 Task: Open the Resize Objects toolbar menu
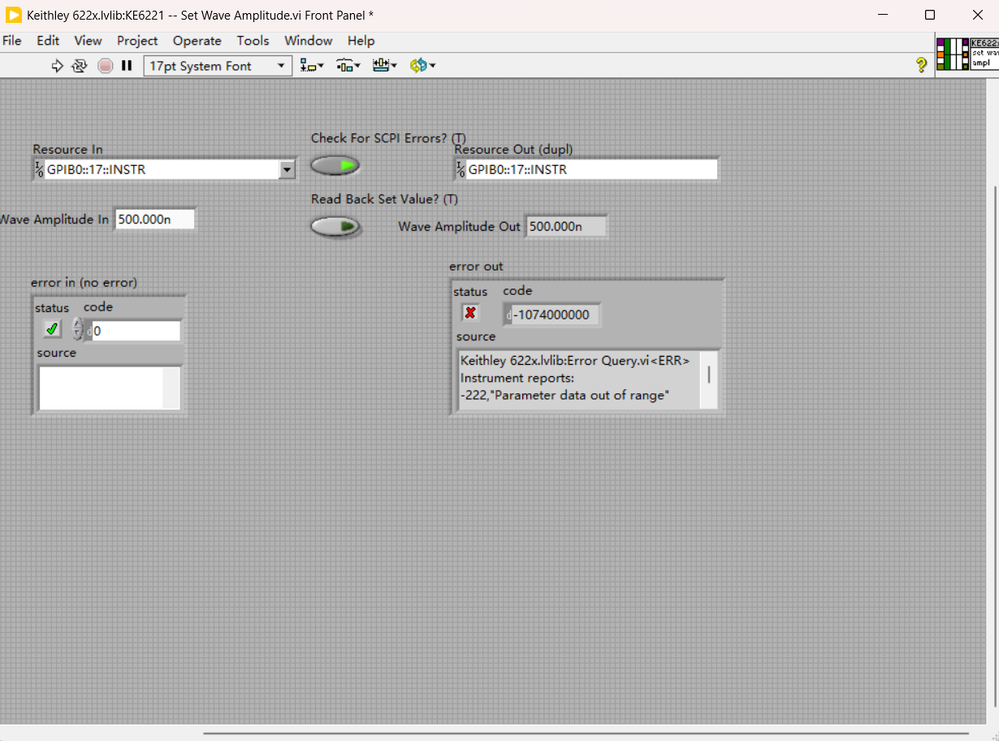point(385,66)
